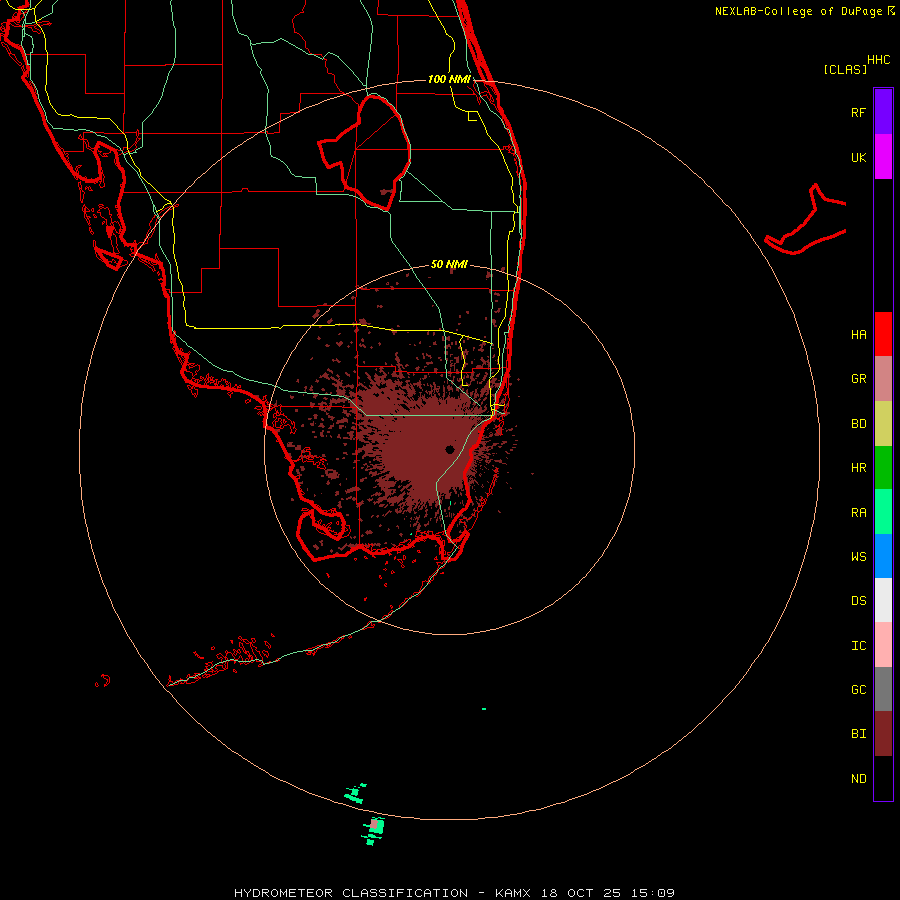This screenshot has width=900, height=900.
Task: Click the IC legend label
Action: click(858, 645)
